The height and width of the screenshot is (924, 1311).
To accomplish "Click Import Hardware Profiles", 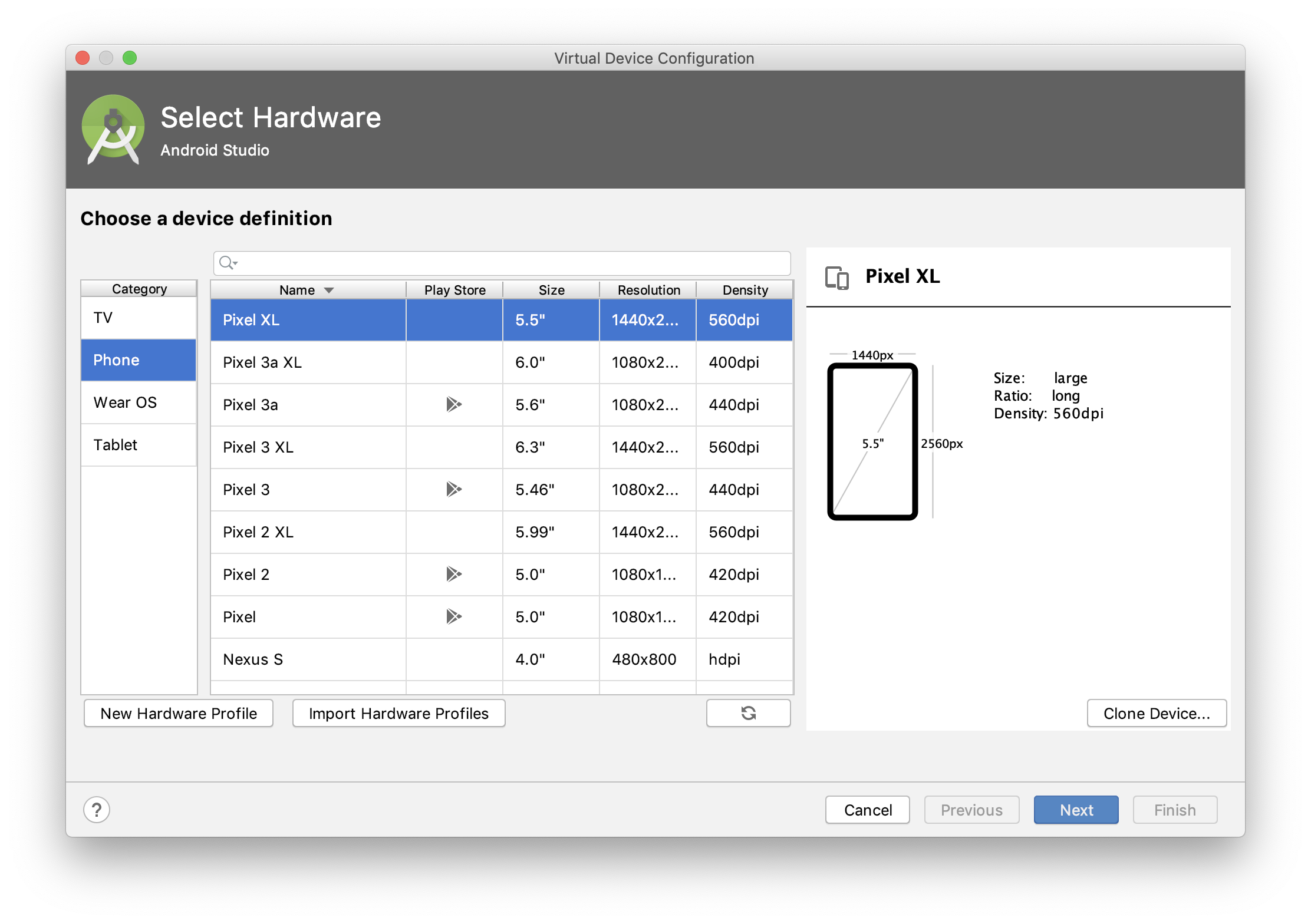I will click(x=398, y=713).
